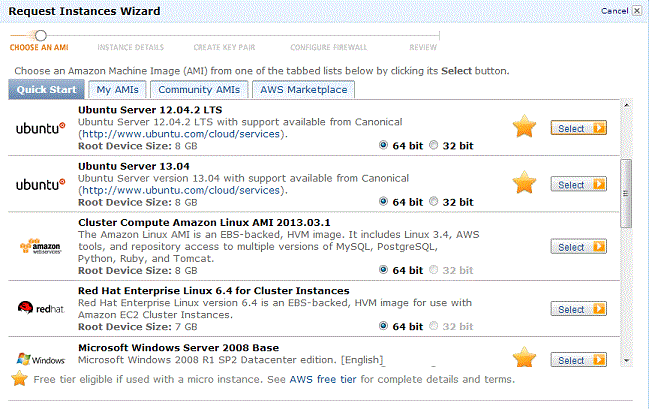Click the Red Hat Enterprise Linux 6.4 title
The height and width of the screenshot is (409, 649).
[x=214, y=291]
